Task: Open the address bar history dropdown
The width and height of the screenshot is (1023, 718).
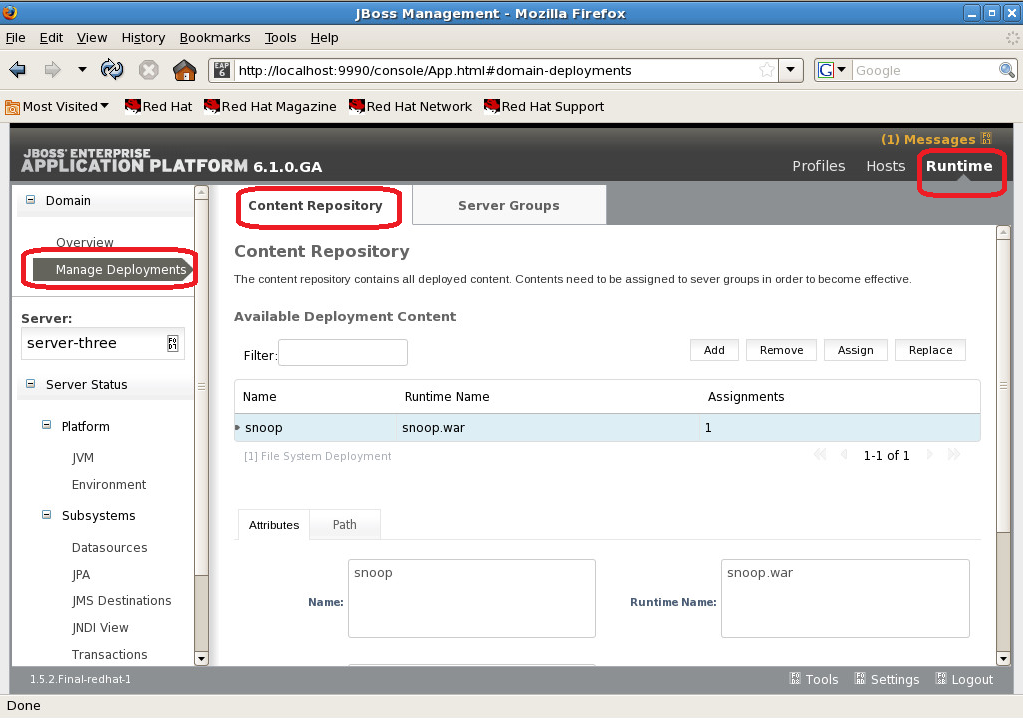Action: click(x=791, y=70)
